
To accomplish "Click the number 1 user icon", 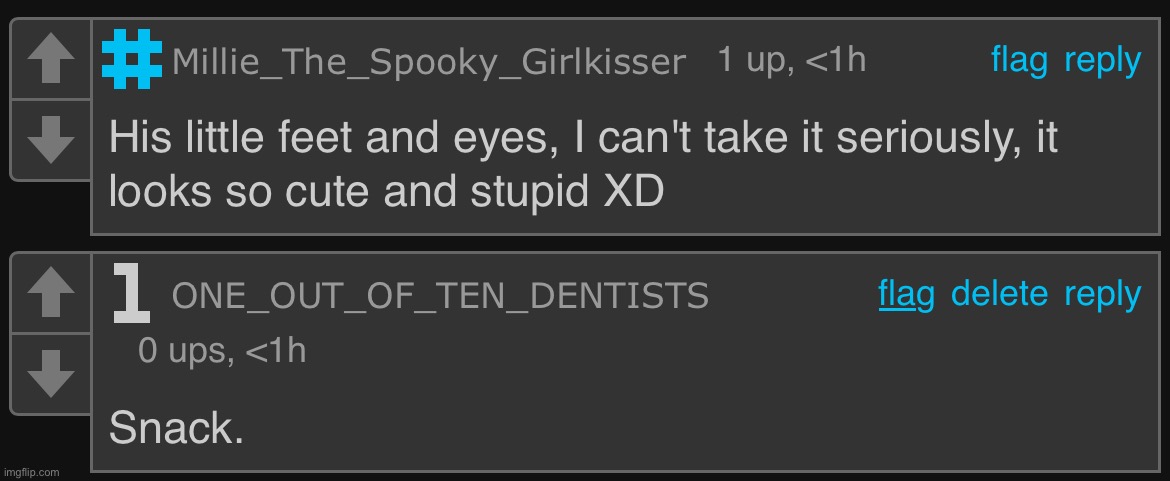I will [132, 295].
